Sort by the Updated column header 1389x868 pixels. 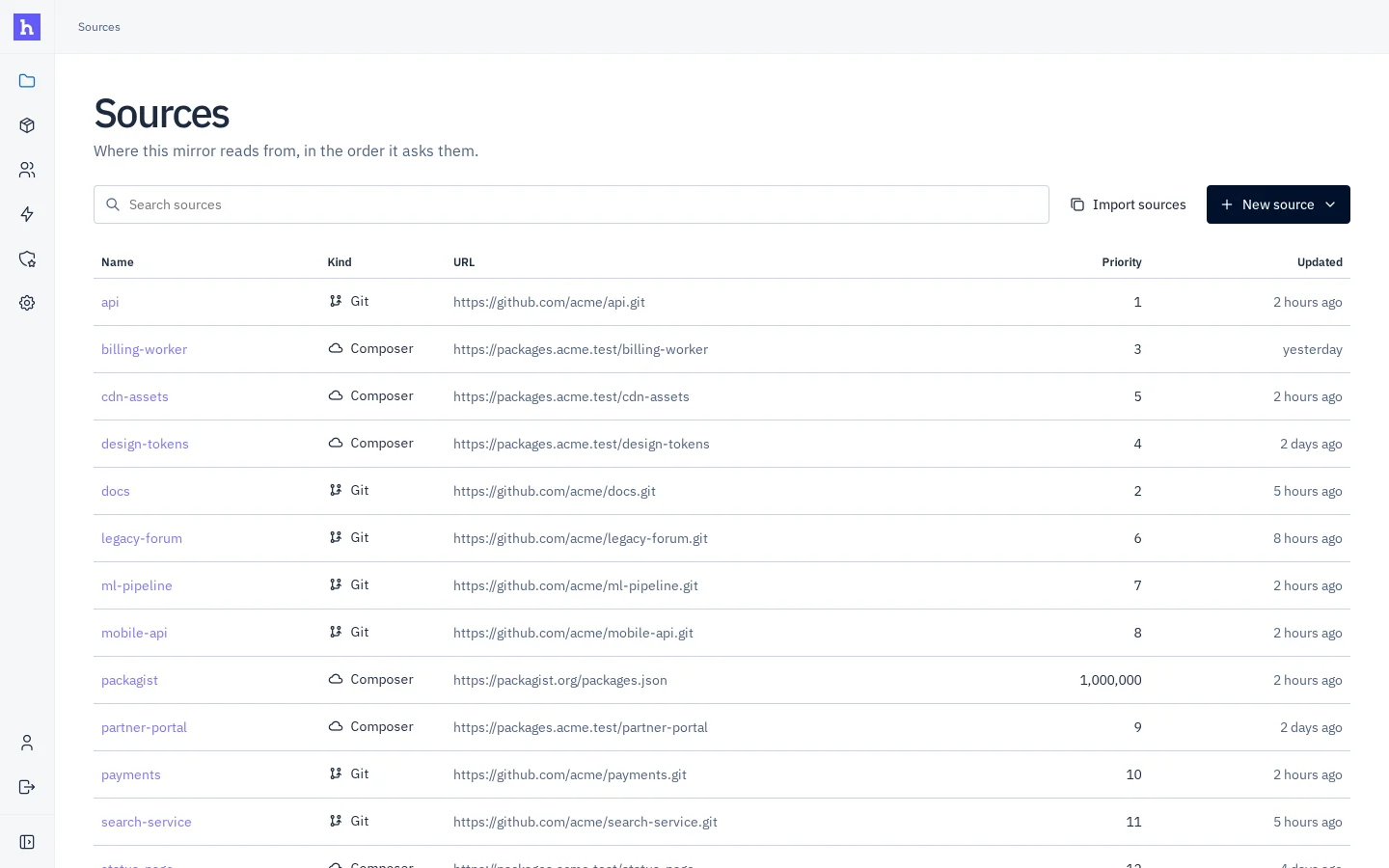click(x=1320, y=262)
